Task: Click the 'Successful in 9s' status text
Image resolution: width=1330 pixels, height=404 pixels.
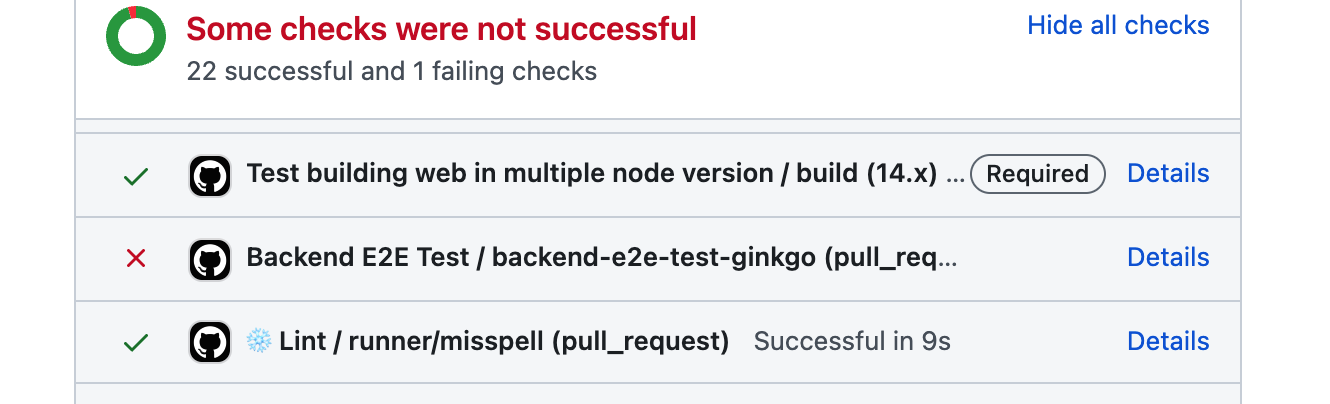Action: (x=852, y=342)
